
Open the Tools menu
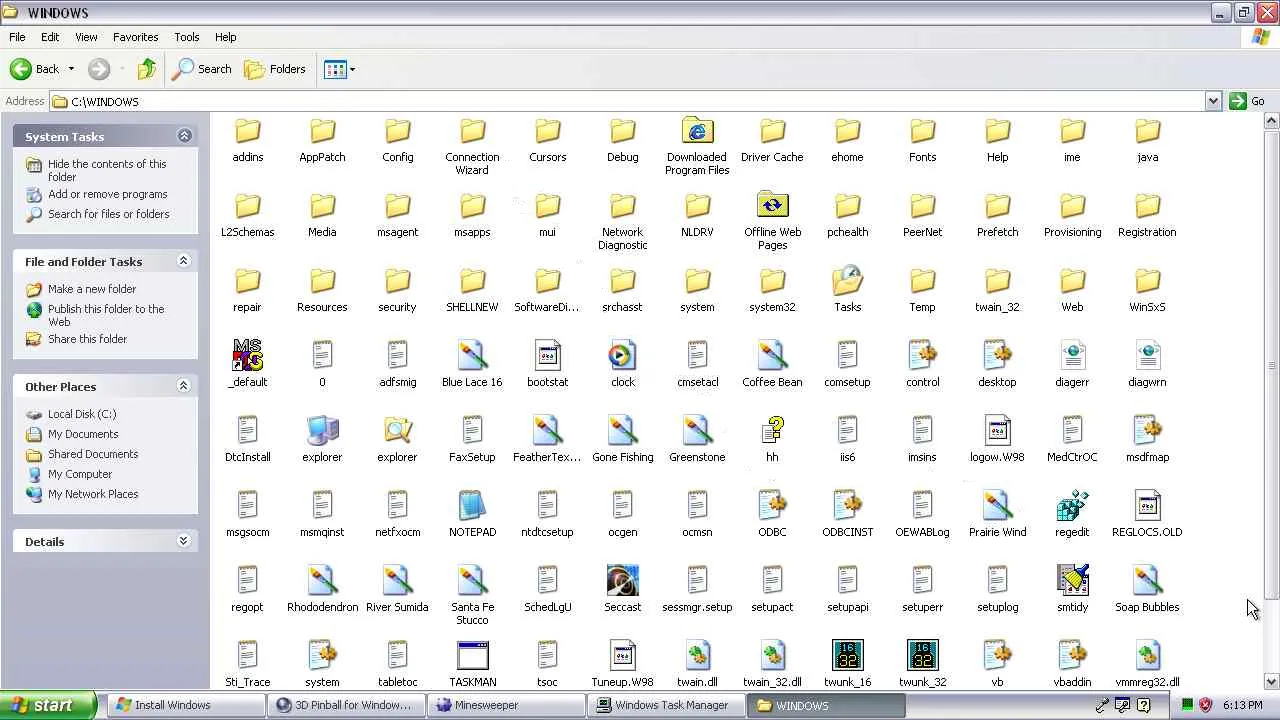187,37
